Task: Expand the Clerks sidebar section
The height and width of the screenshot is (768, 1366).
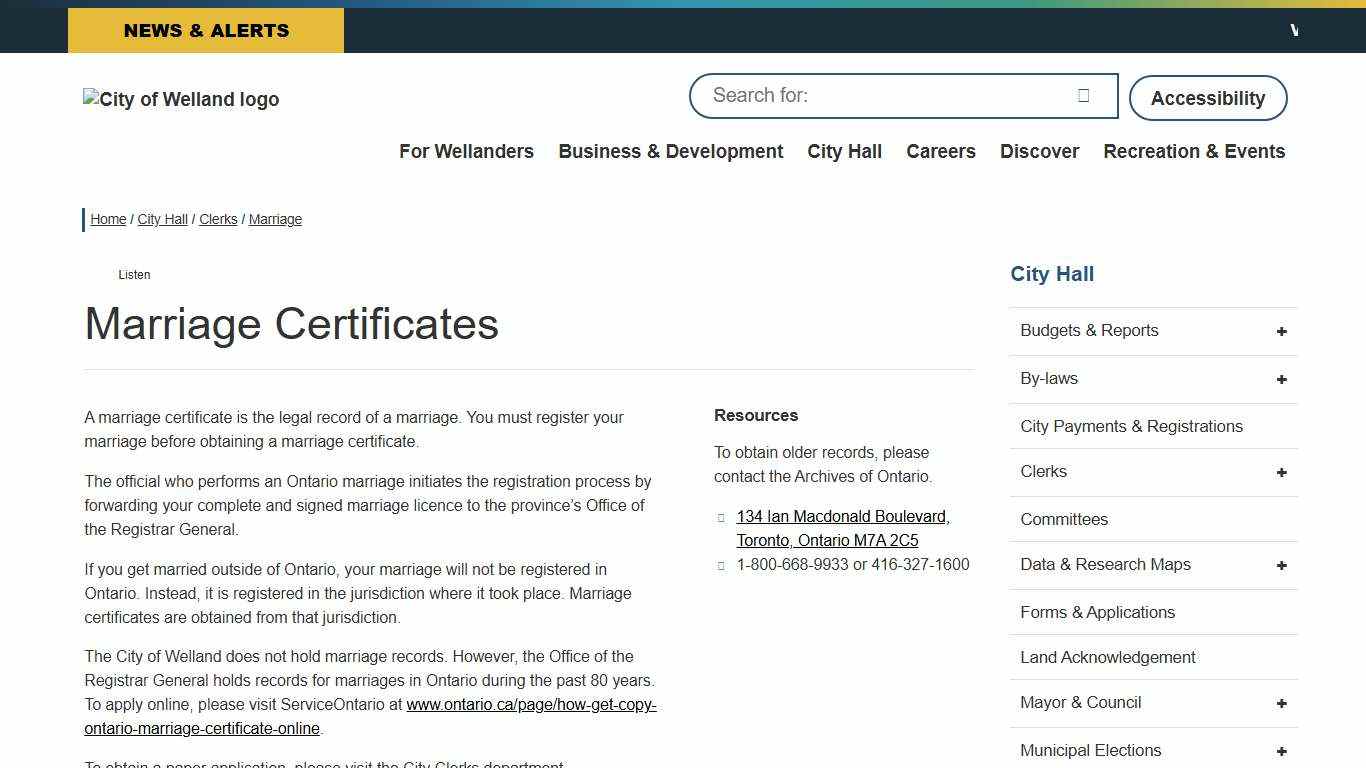Action: click(1281, 472)
